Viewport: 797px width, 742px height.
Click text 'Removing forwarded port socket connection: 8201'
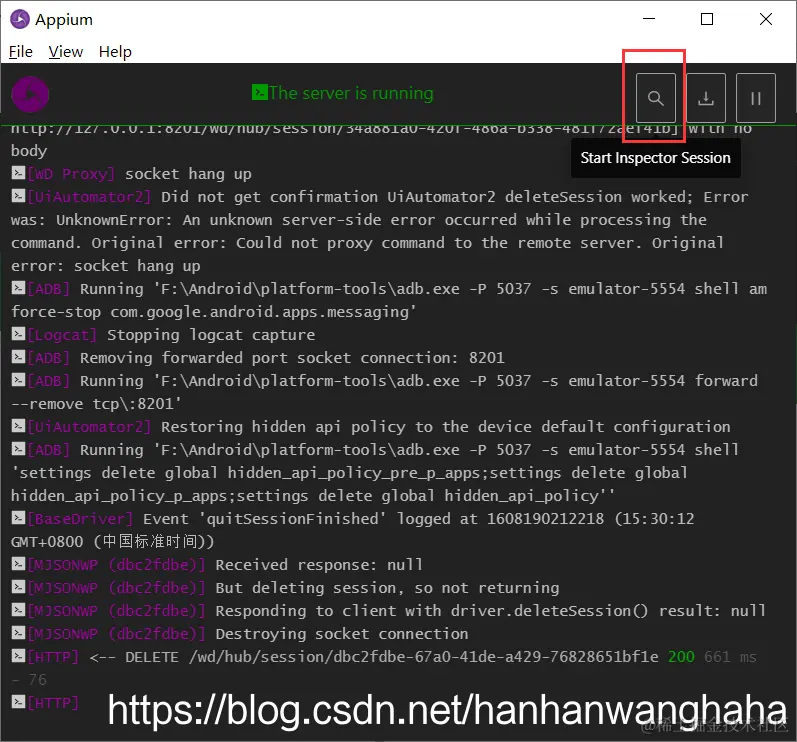[x=292, y=358]
